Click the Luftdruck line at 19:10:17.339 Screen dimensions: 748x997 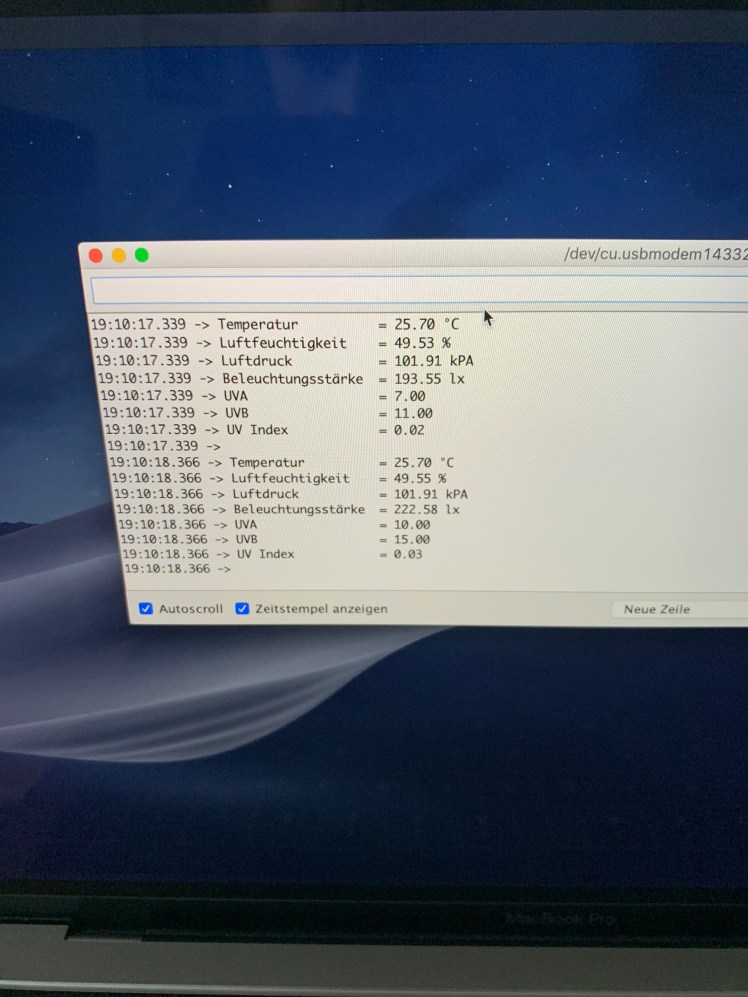click(273, 360)
